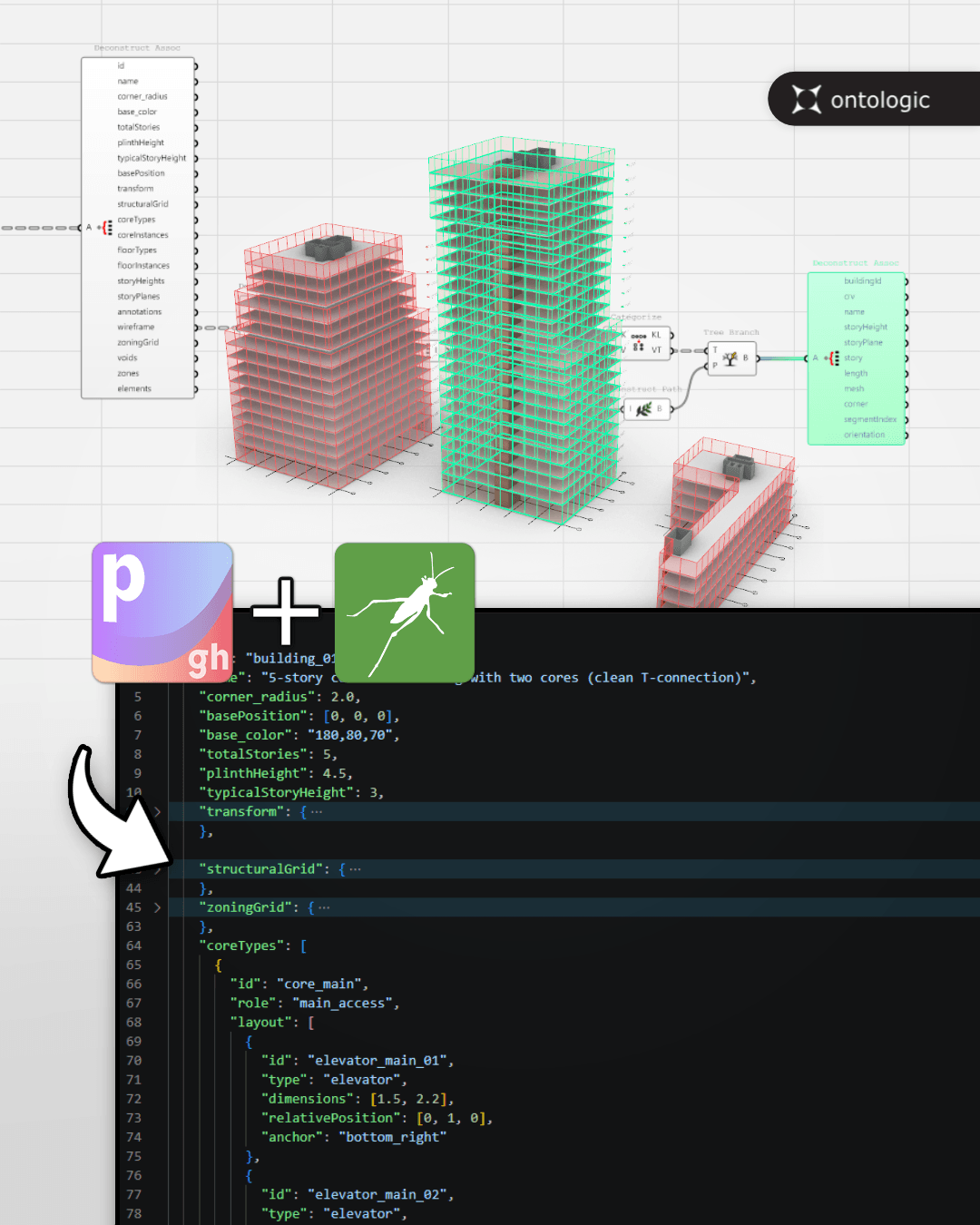This screenshot has height=1225, width=980.
Task: Click the "corner_radius": 2.0 code line
Action: 279,697
